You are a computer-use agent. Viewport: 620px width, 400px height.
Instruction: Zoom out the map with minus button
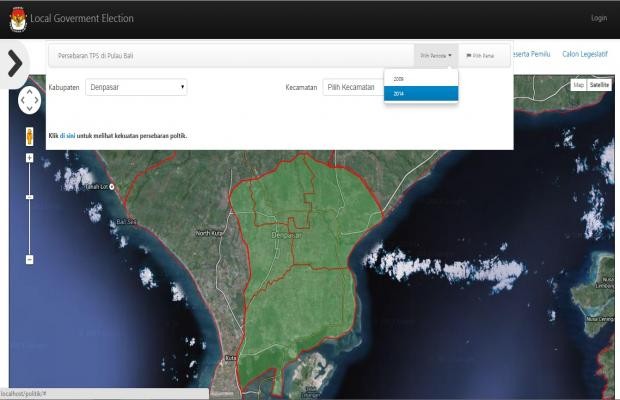tap(29, 259)
